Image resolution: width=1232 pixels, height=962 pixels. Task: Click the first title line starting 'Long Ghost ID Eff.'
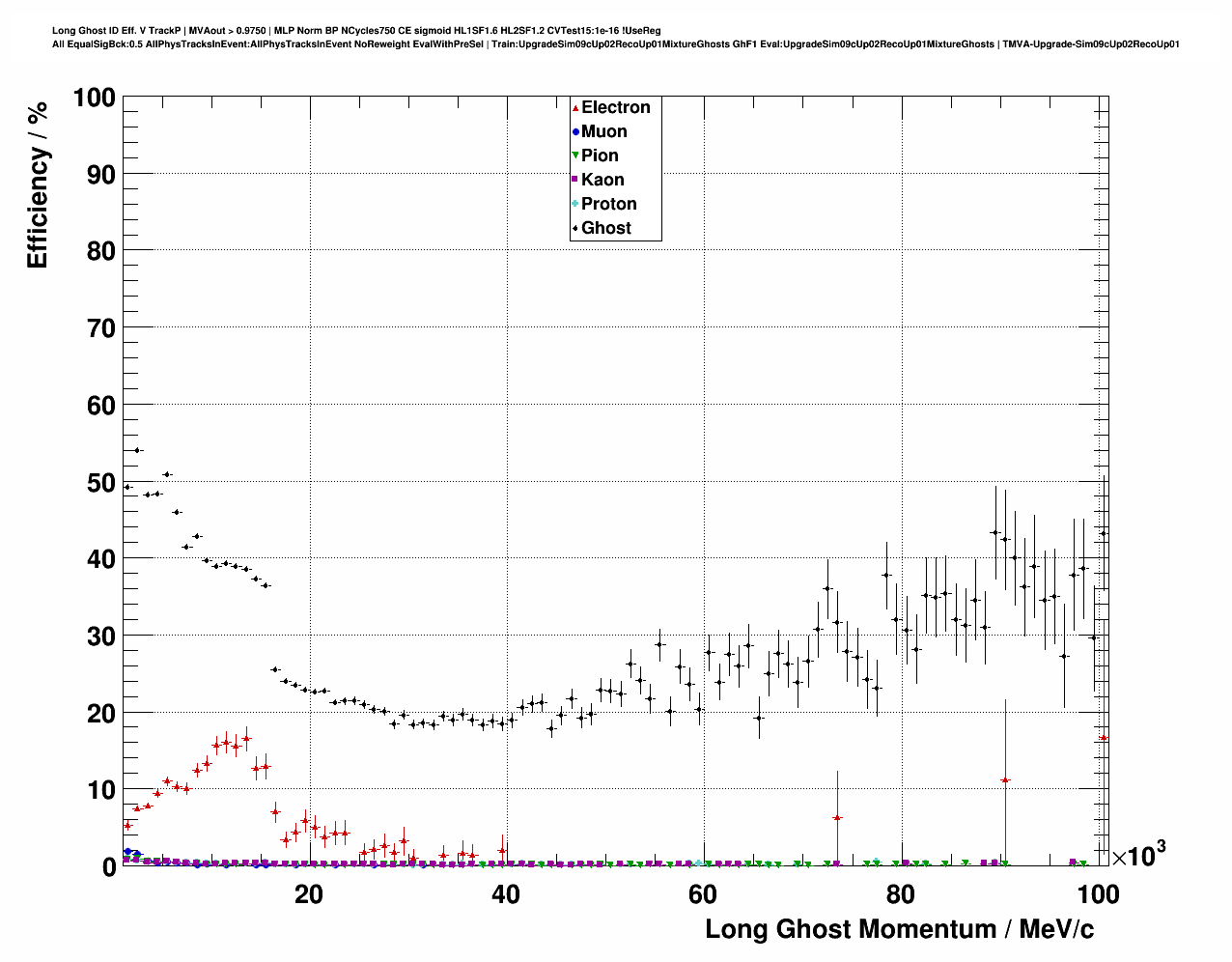click(x=356, y=31)
